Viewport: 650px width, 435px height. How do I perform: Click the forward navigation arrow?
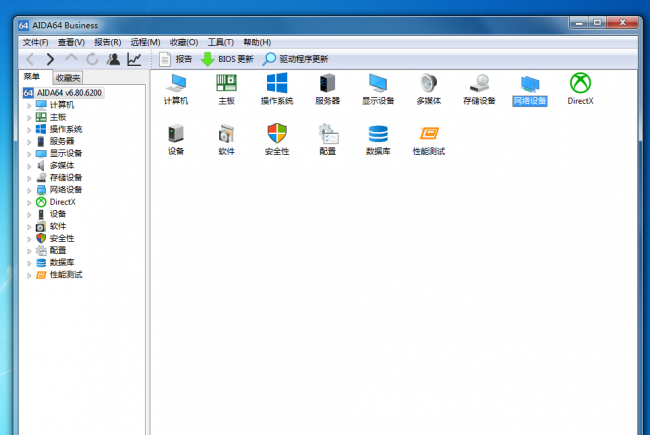click(x=50, y=59)
